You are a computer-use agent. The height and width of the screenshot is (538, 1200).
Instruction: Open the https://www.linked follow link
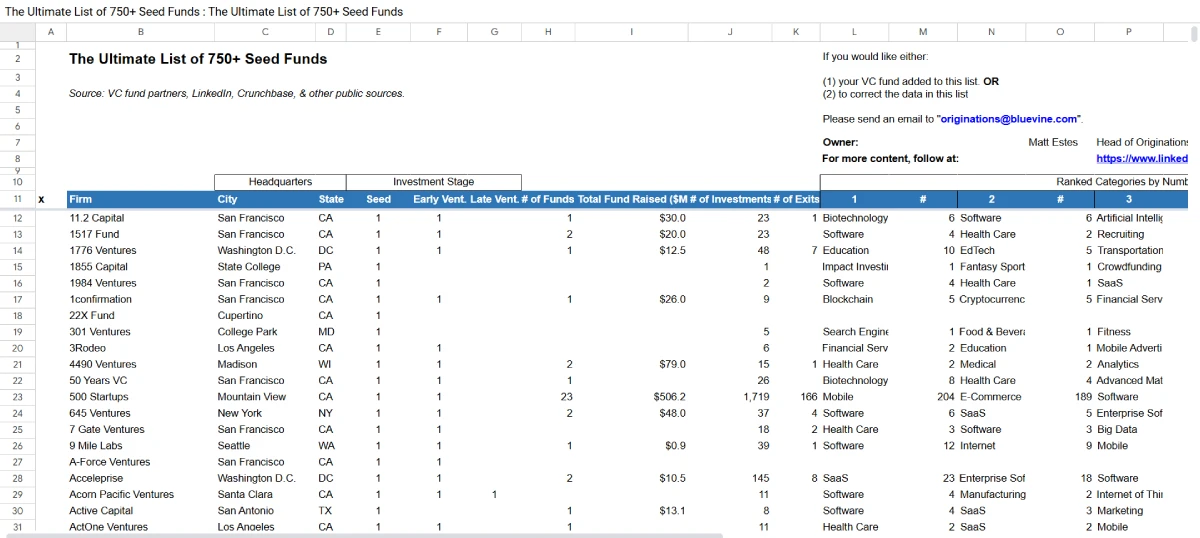tap(1142, 158)
